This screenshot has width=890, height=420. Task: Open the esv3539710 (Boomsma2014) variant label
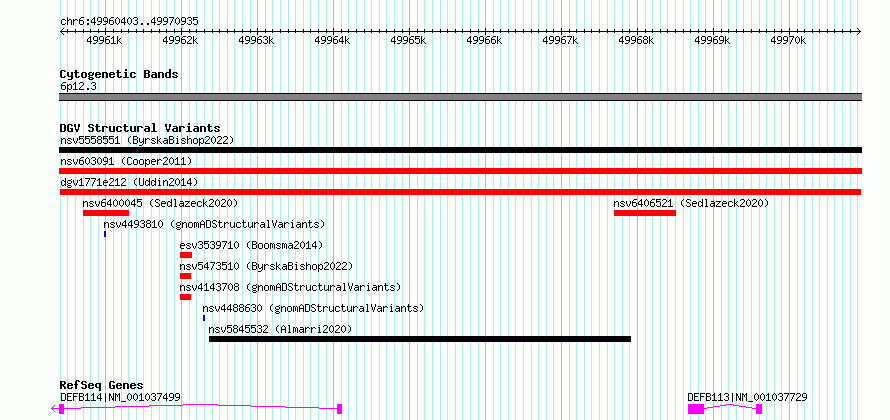pos(251,245)
